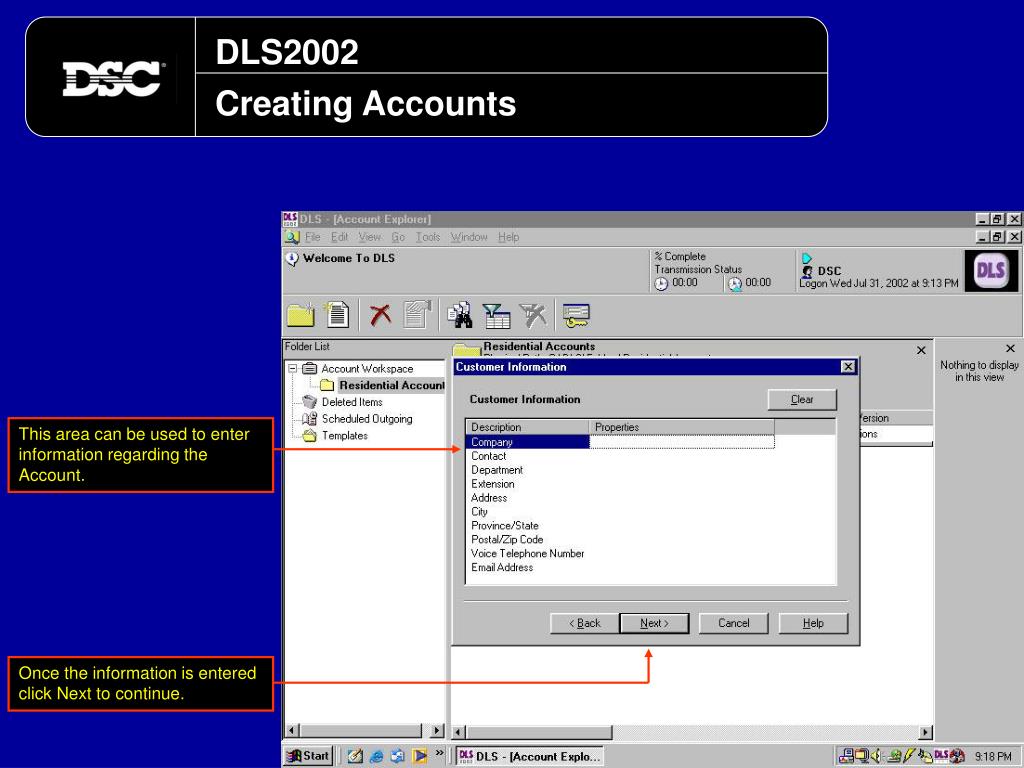Open the Edit menu
This screenshot has width=1024, height=768.
[x=340, y=237]
